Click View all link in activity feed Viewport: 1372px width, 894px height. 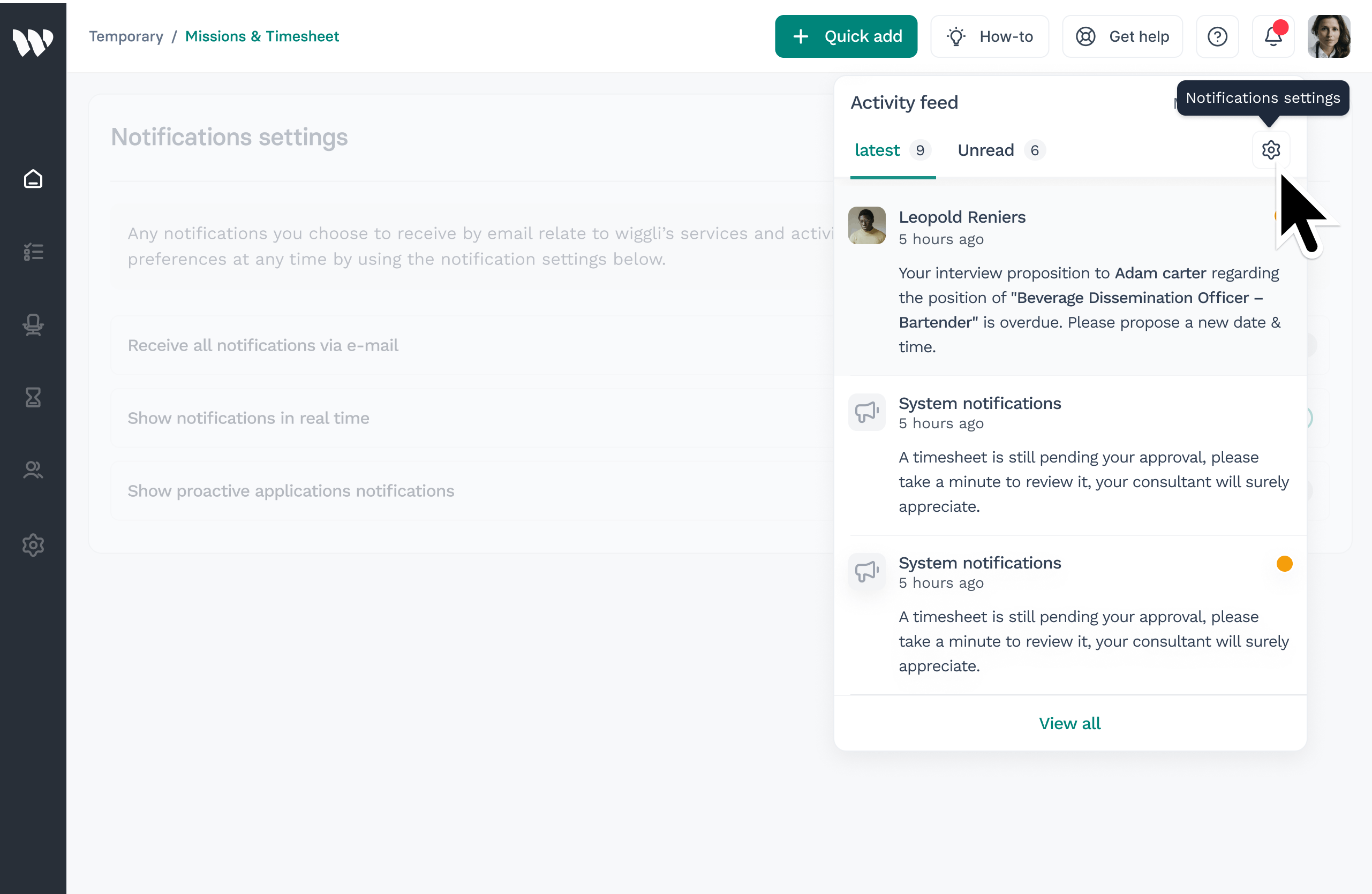pyautogui.click(x=1069, y=723)
